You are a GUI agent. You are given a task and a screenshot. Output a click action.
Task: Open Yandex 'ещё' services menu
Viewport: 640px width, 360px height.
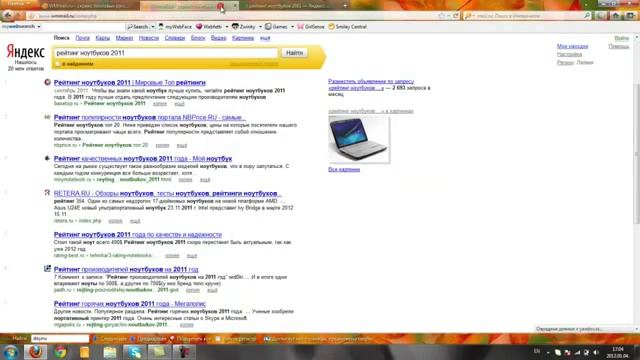point(265,38)
